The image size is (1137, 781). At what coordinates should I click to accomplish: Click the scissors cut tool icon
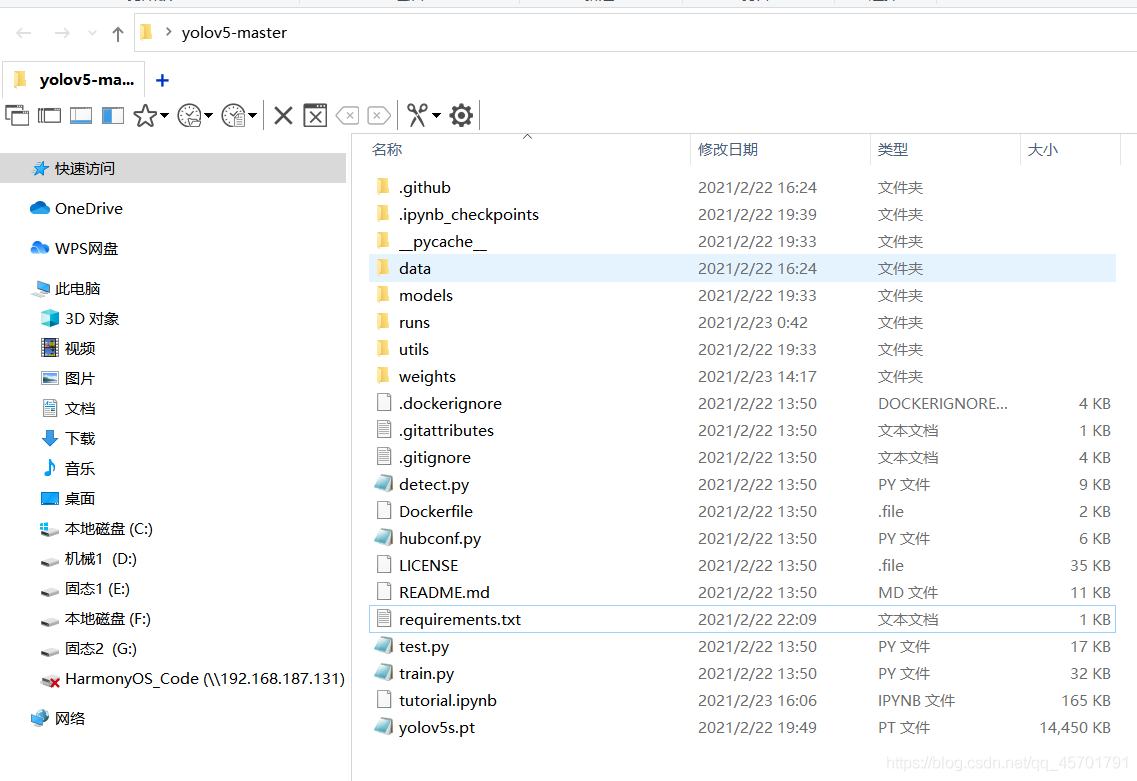417,115
